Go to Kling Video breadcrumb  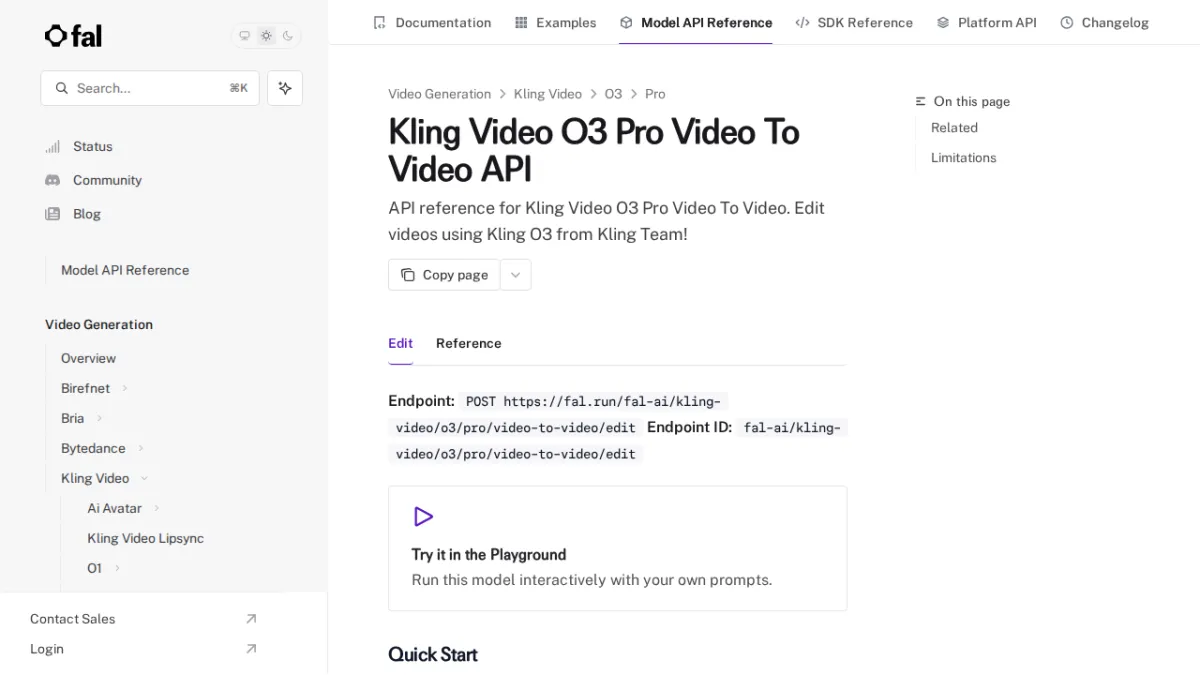(547, 94)
